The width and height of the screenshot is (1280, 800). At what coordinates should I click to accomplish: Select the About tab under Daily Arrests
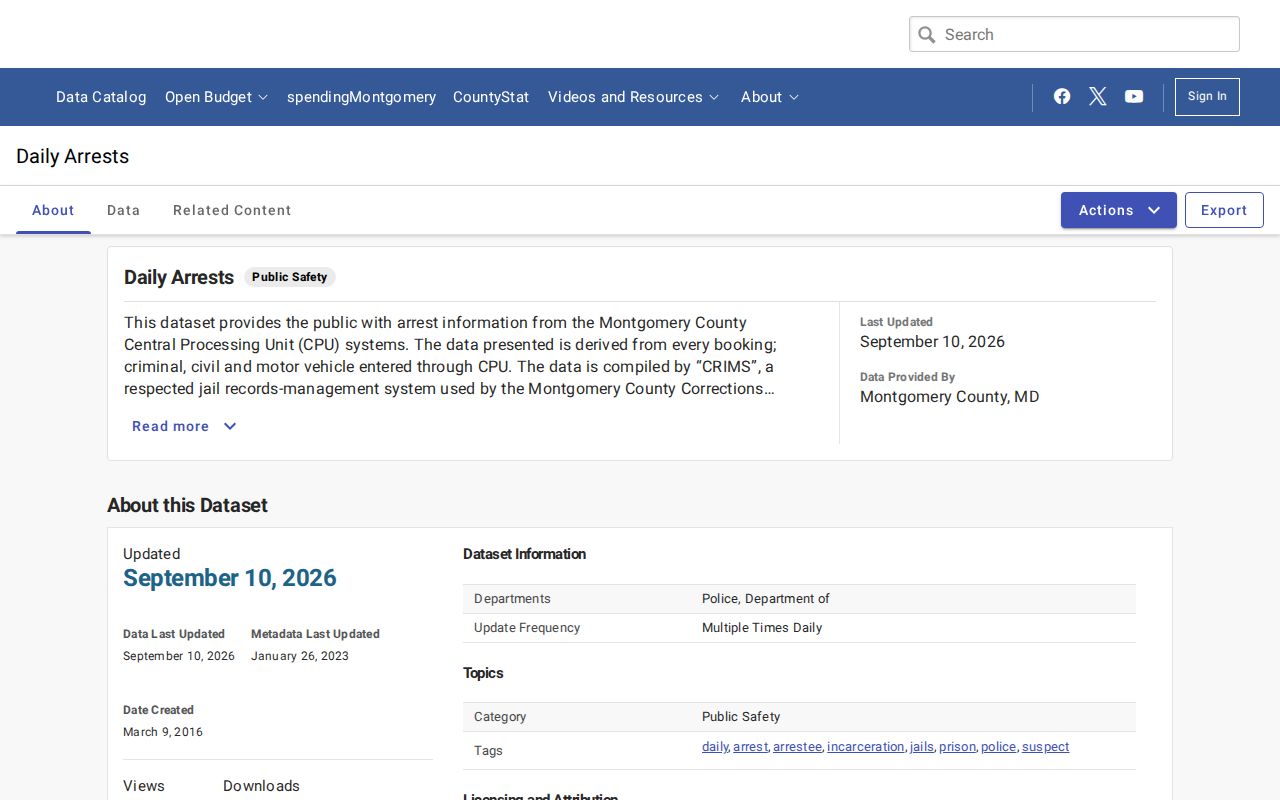53,210
